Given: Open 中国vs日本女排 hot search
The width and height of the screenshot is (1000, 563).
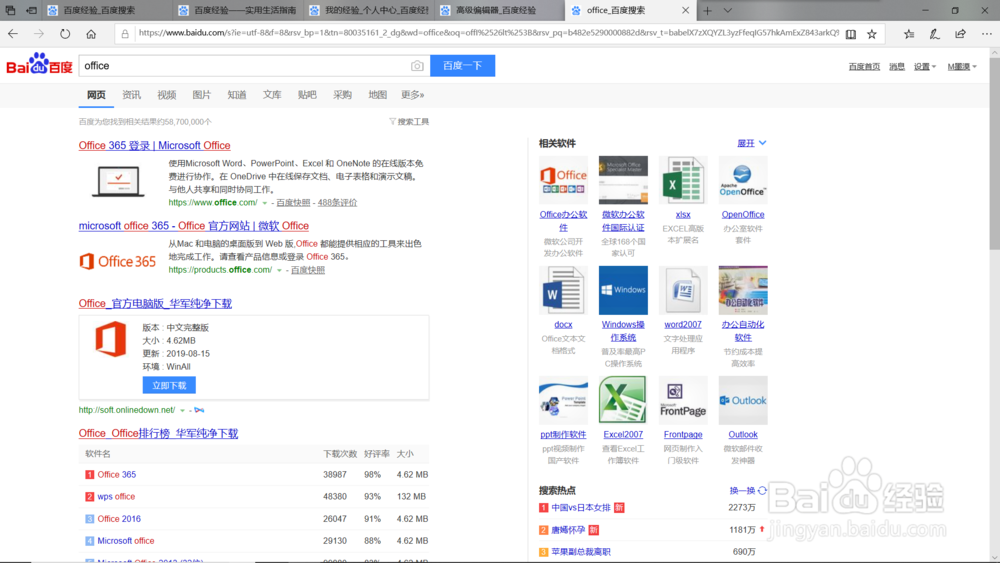Looking at the screenshot, I should tap(581, 508).
